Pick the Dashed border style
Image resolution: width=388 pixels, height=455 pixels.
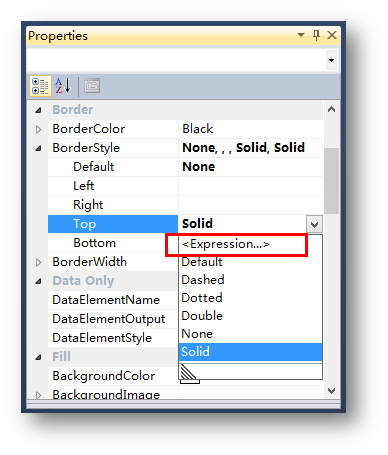tap(251, 280)
